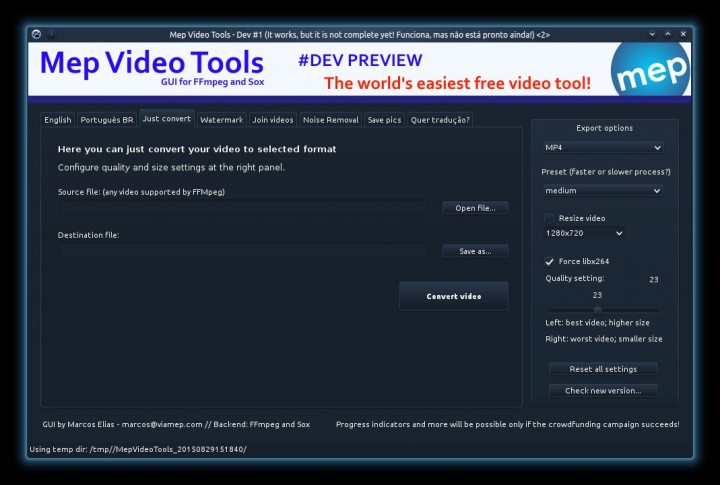Click the marcos@viamep.com credit text

pos(162,424)
